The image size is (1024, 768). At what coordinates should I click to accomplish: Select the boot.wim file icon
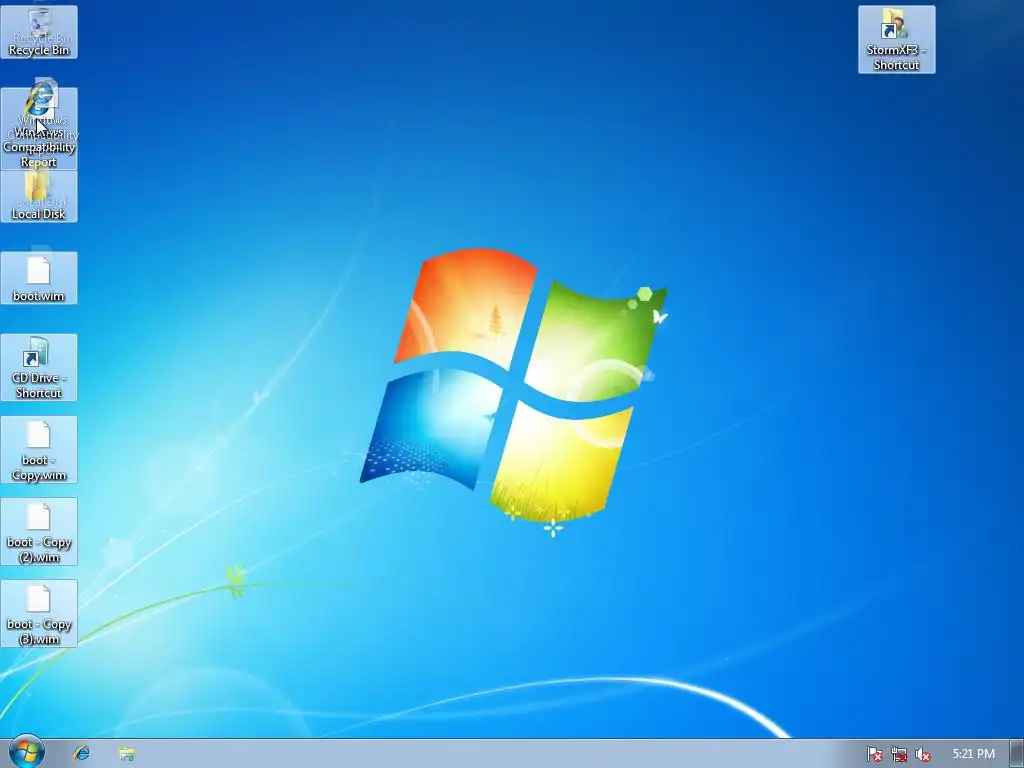point(39,278)
